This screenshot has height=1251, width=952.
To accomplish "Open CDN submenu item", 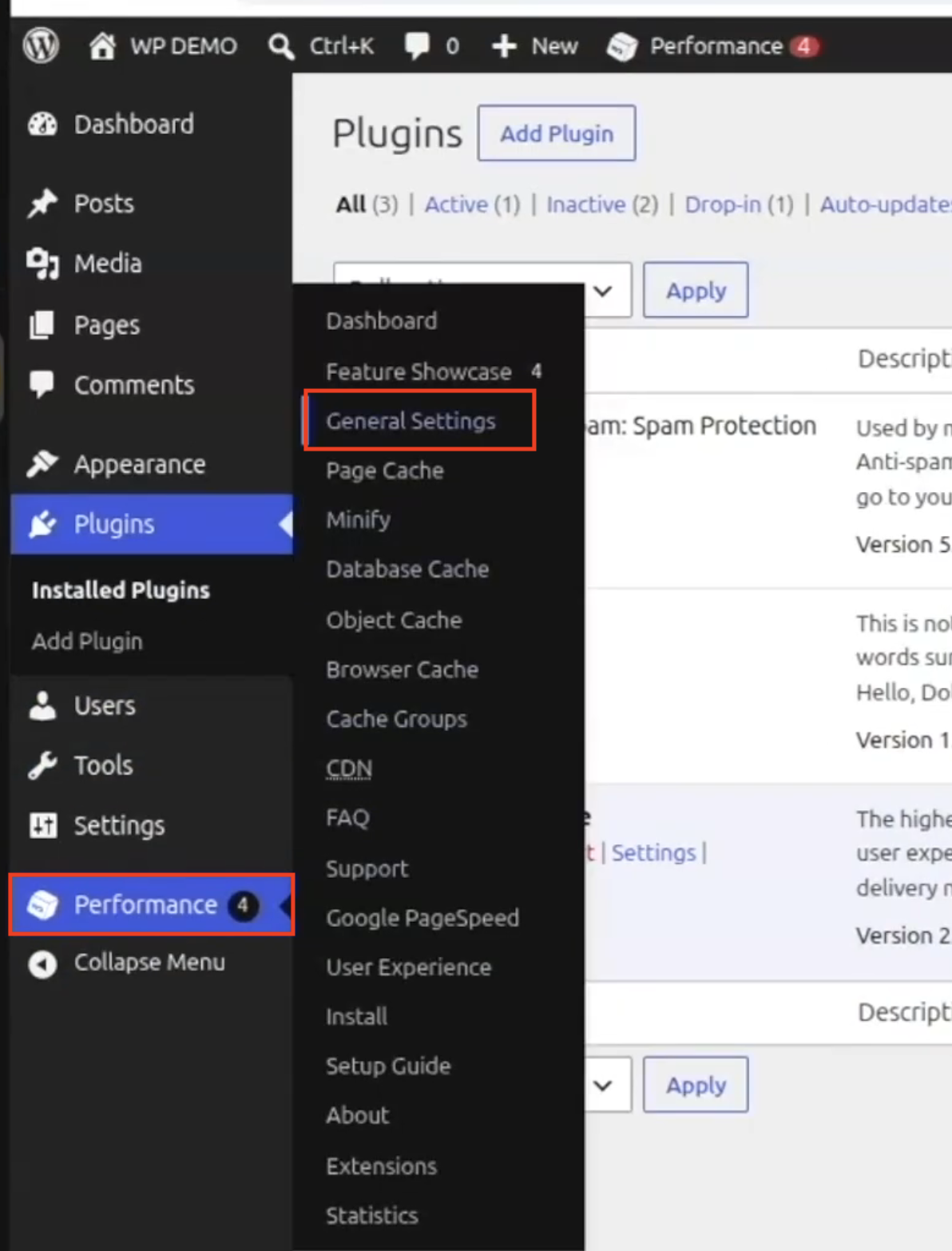I will 349,768.
